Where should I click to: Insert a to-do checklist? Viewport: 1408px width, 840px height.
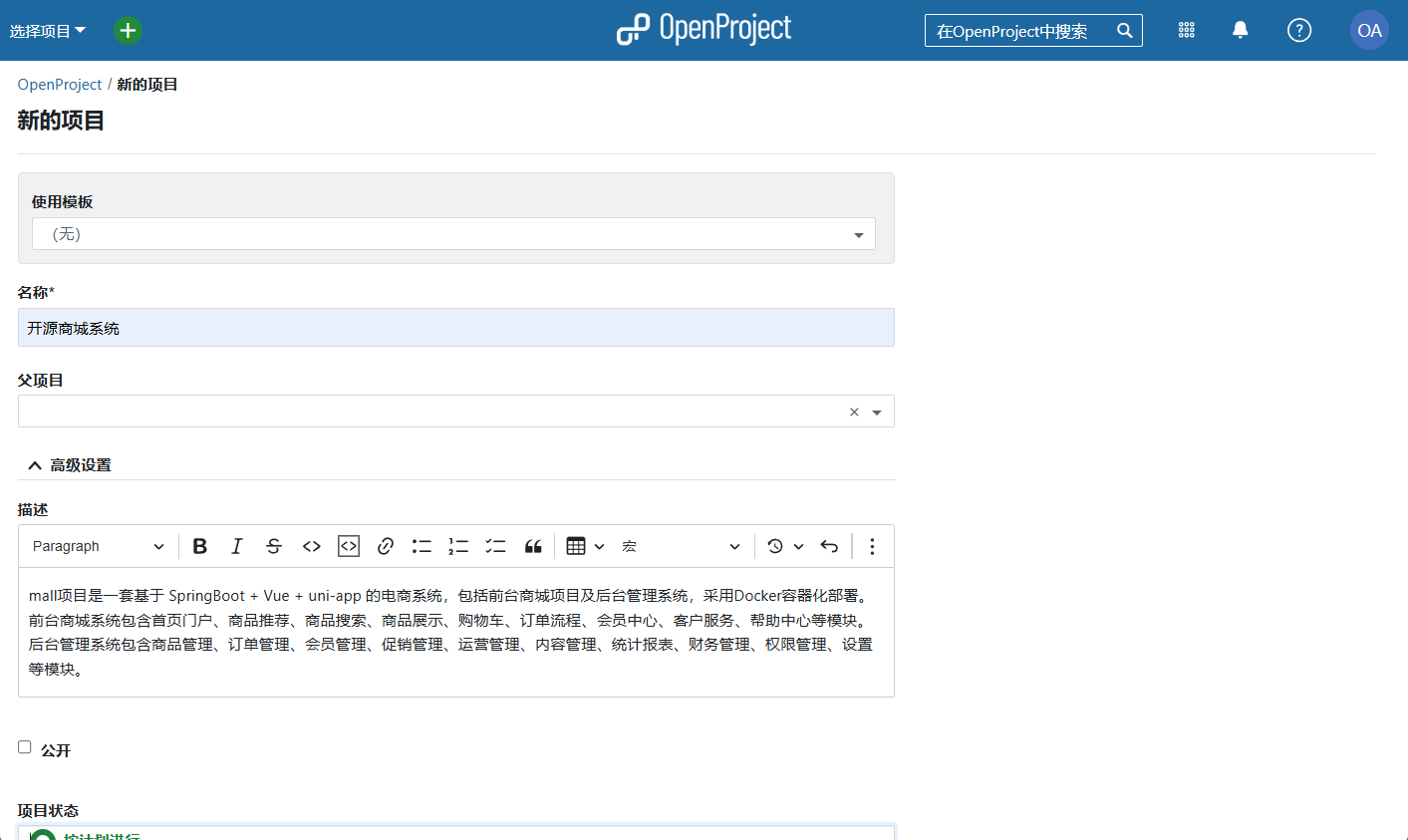click(x=495, y=546)
